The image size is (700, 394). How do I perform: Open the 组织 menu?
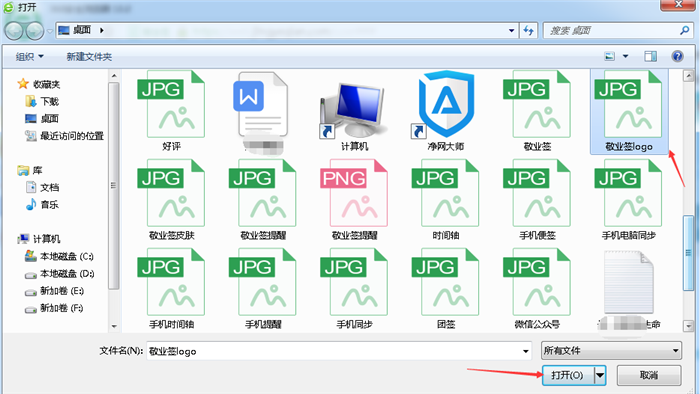(x=29, y=57)
